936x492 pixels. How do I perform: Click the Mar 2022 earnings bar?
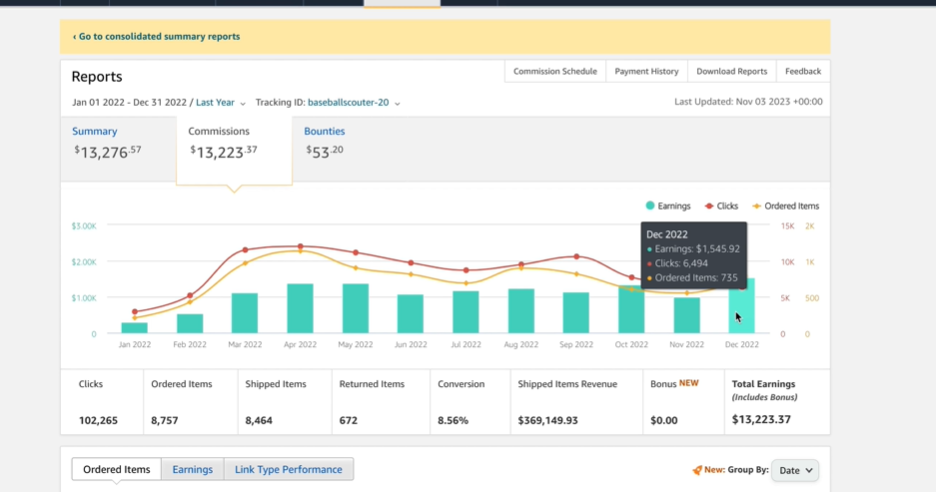245,313
